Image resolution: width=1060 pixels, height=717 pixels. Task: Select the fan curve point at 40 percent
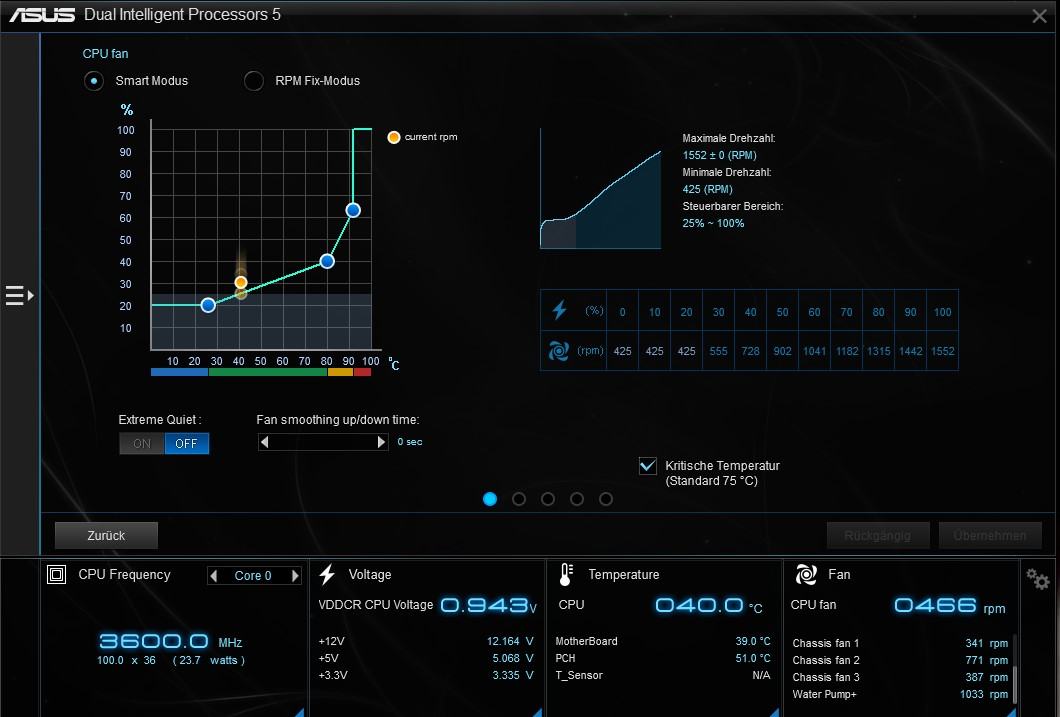[327, 261]
